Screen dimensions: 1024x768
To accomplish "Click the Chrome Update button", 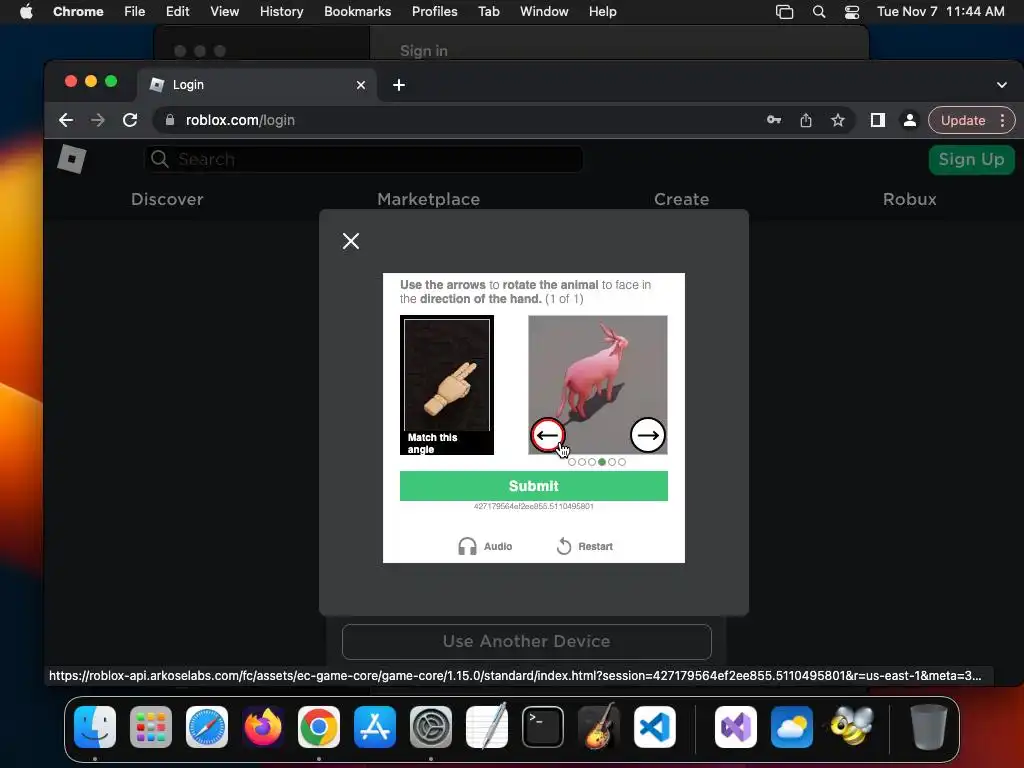I will [963, 120].
